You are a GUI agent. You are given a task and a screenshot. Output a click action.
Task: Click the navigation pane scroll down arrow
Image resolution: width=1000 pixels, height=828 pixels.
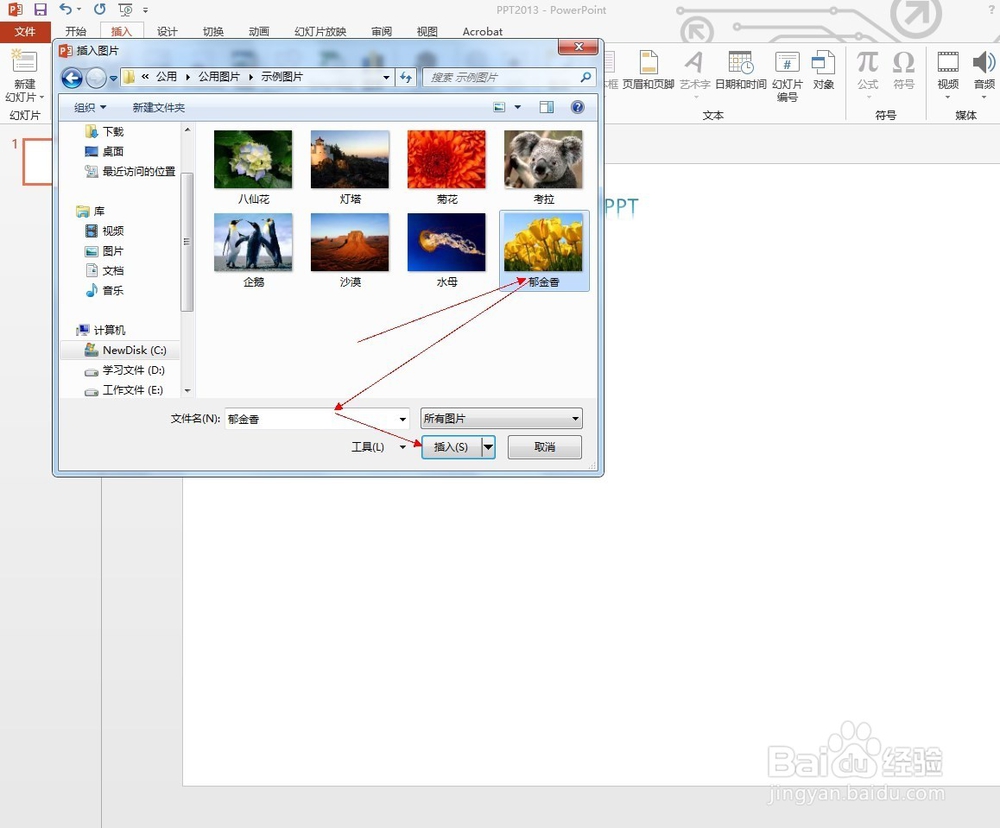click(x=187, y=390)
